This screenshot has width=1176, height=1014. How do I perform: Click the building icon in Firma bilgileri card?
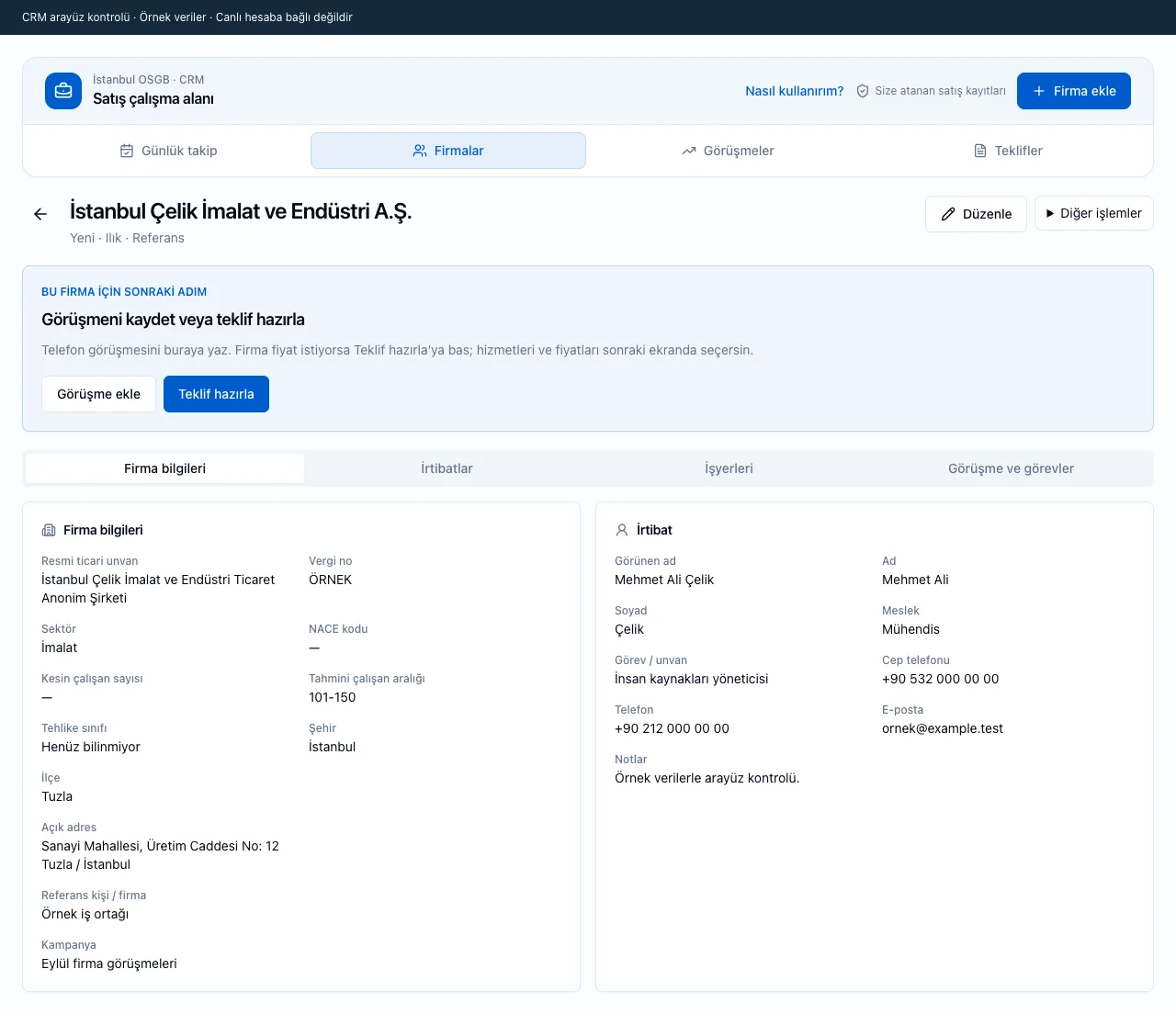pos(49,530)
